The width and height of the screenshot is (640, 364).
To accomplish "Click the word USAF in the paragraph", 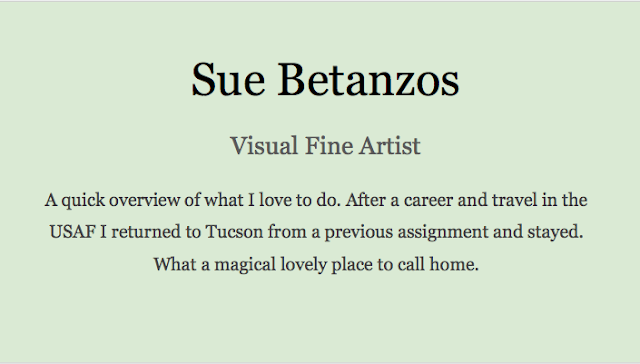I will pos(73,232).
